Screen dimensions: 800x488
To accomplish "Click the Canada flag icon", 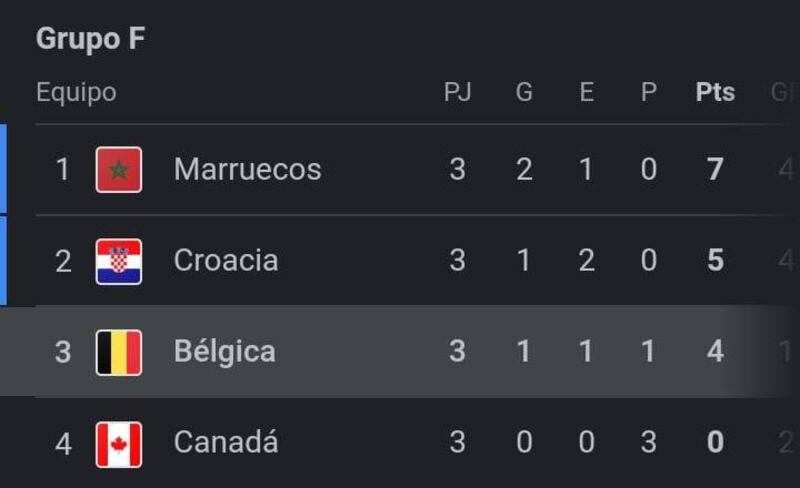I will click(119, 443).
